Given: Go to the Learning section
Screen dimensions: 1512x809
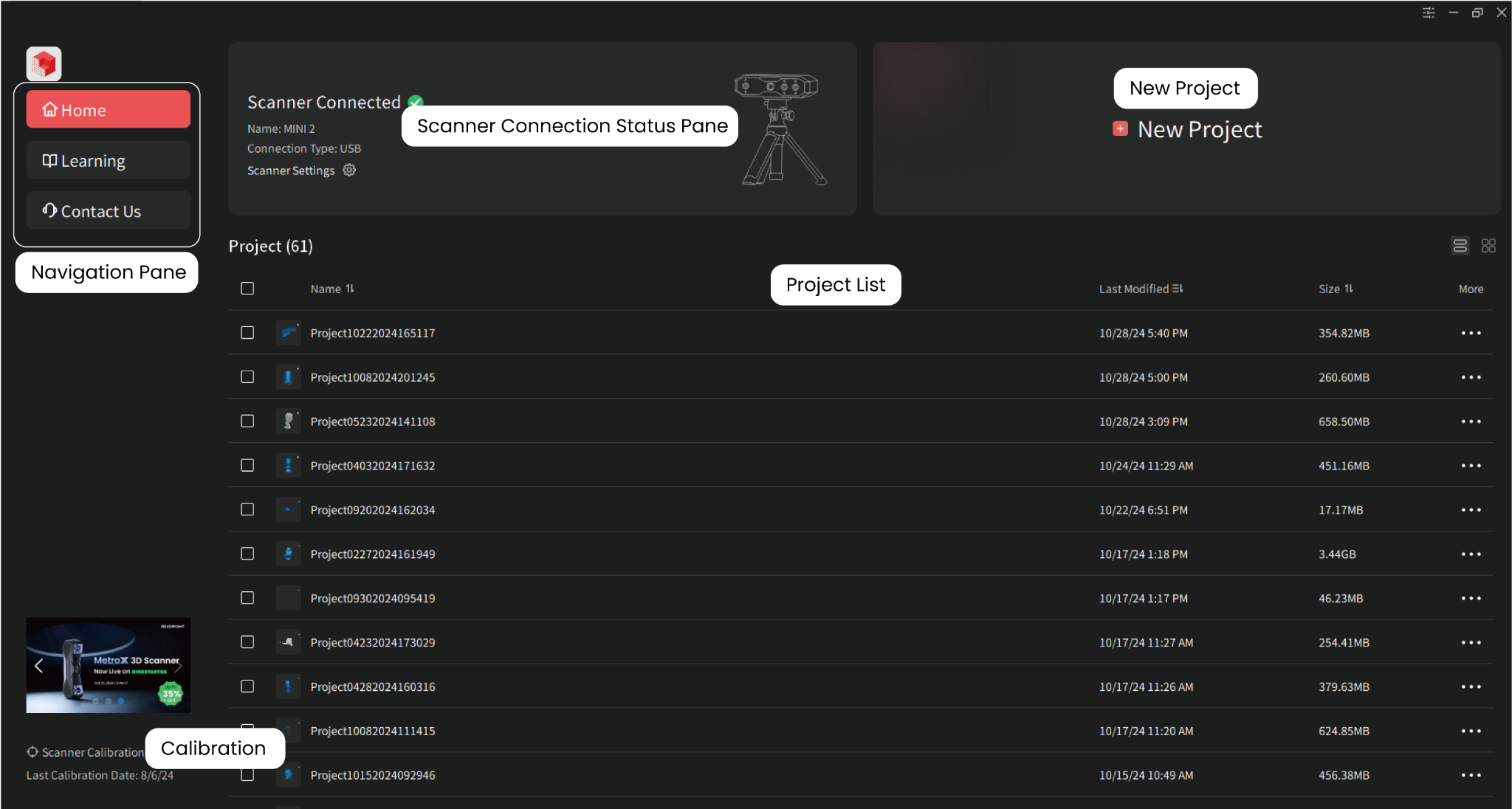Looking at the screenshot, I should [x=108, y=161].
